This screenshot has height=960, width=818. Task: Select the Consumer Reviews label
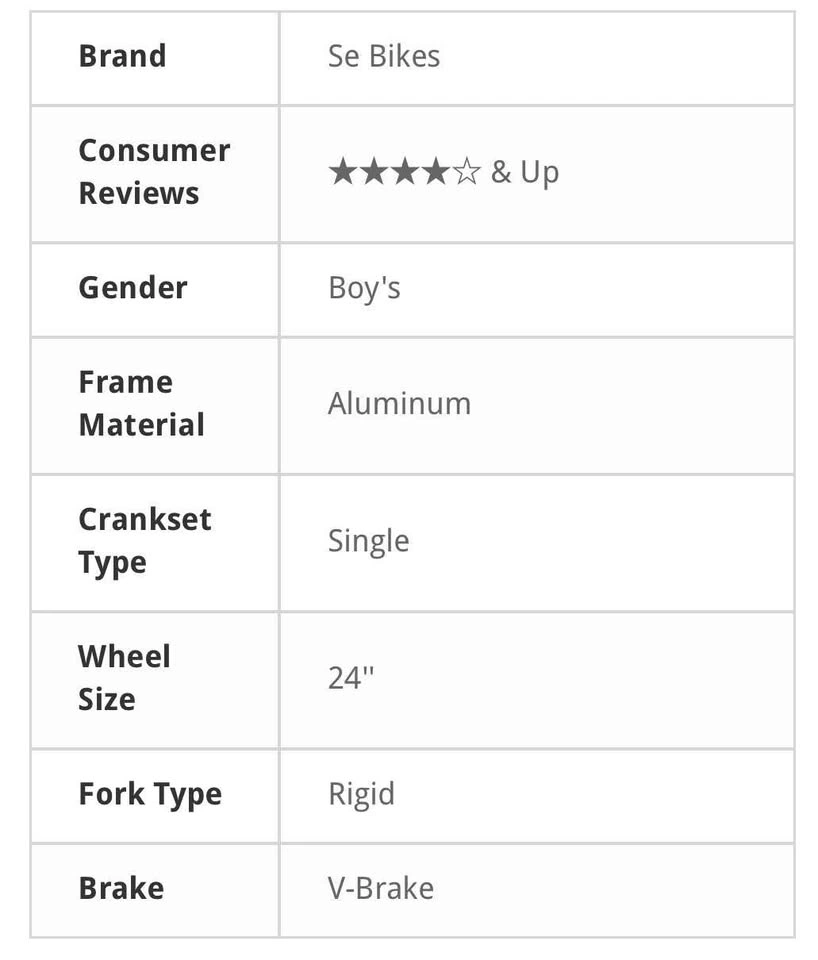[154, 171]
